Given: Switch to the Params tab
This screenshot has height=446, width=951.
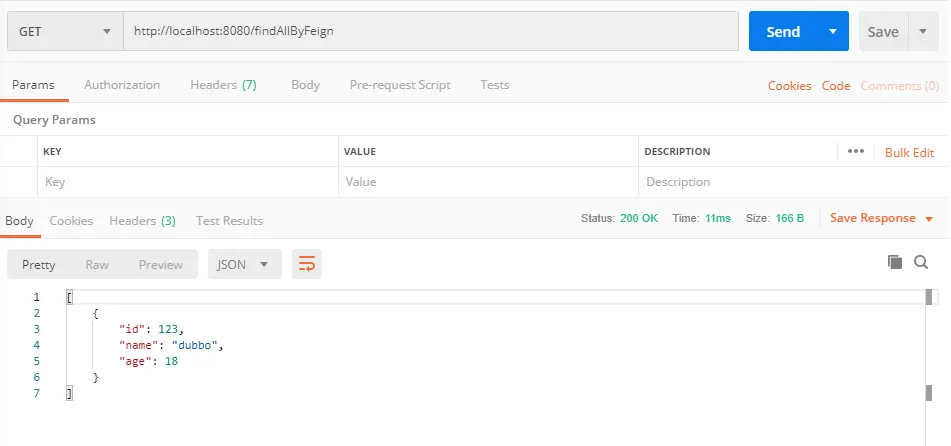Looking at the screenshot, I should point(33,85).
